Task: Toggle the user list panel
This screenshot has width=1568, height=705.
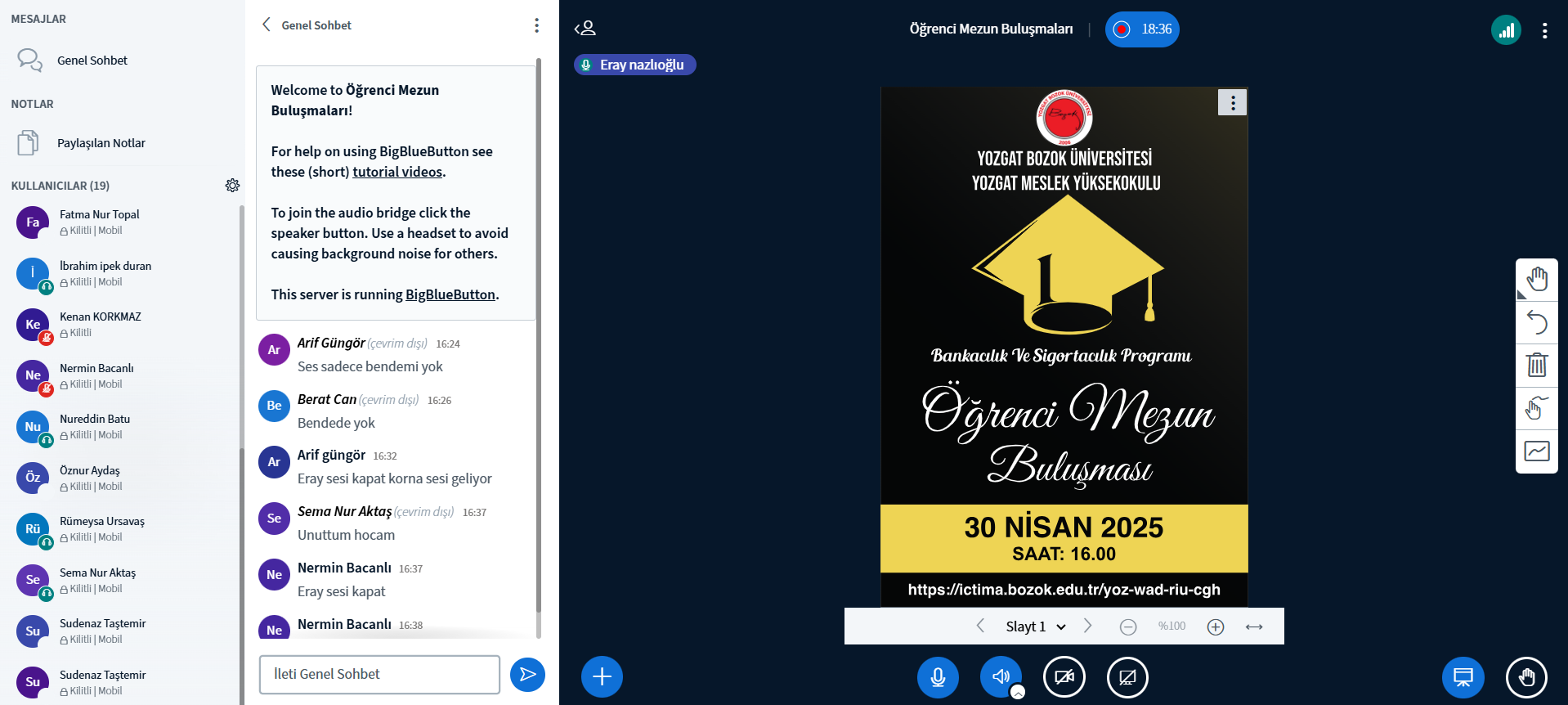Action: coord(585,29)
